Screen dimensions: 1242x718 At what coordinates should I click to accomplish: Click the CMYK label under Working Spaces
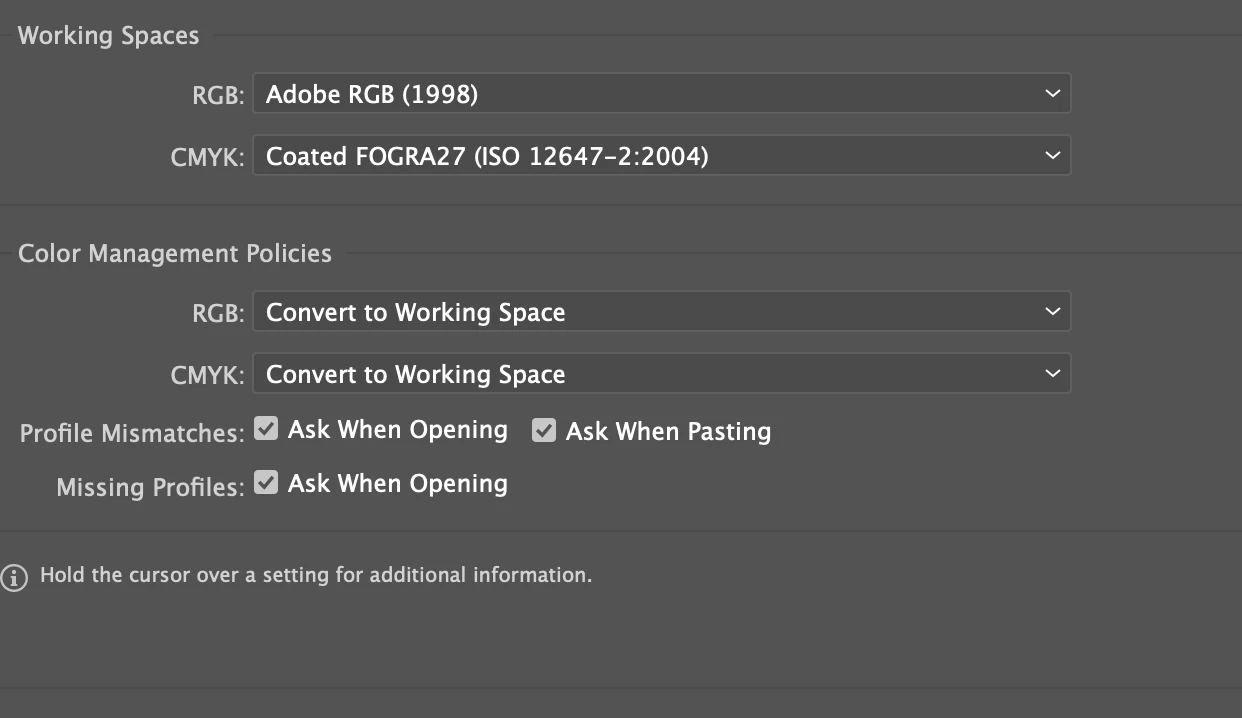[x=208, y=158]
